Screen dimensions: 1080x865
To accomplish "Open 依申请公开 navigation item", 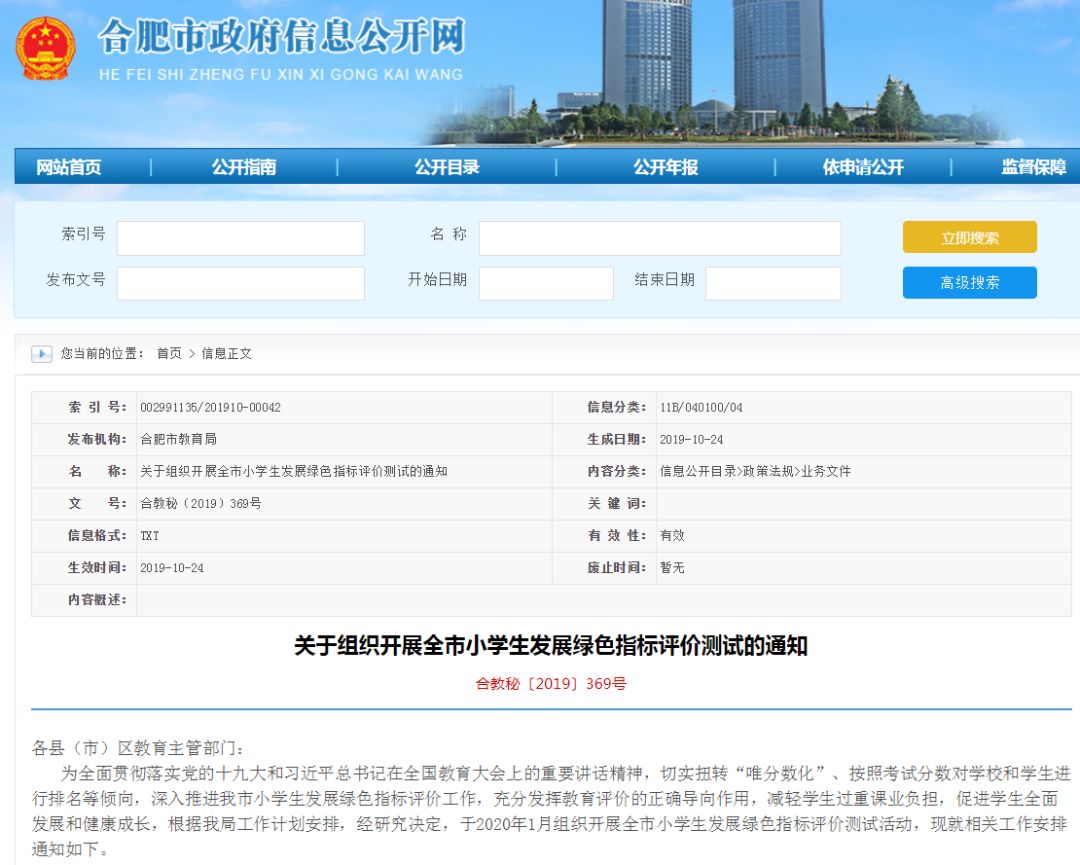I will [863, 167].
